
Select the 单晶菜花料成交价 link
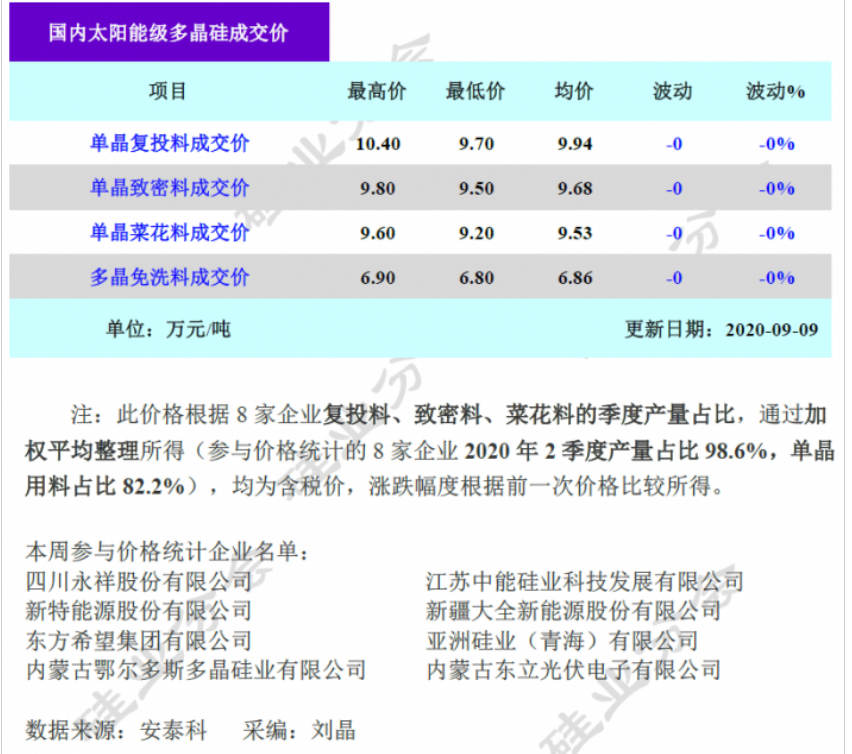point(169,233)
